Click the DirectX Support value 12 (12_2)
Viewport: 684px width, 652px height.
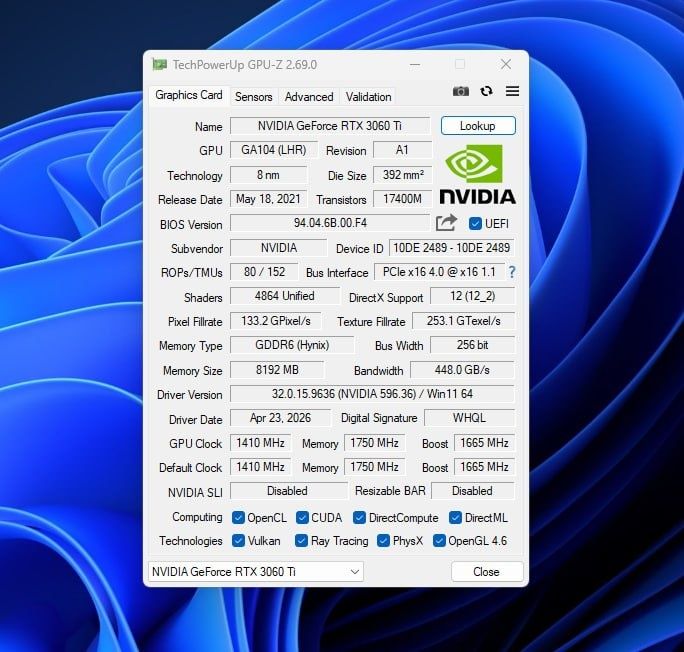click(x=472, y=296)
